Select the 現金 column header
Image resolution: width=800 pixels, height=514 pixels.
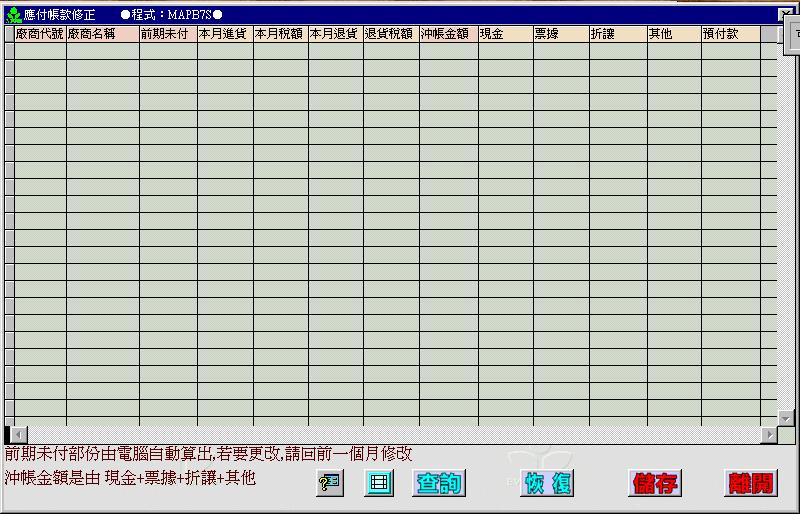pos(505,34)
